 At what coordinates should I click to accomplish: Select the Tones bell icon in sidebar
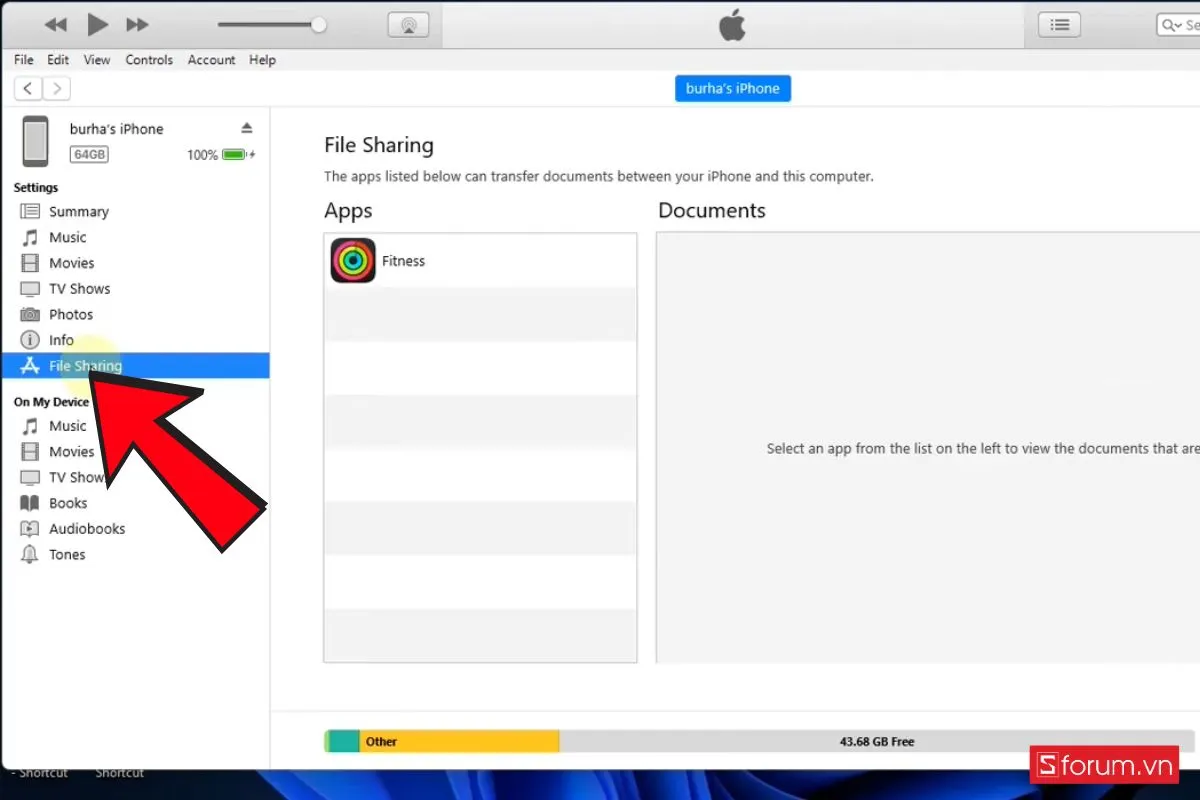[x=31, y=554]
